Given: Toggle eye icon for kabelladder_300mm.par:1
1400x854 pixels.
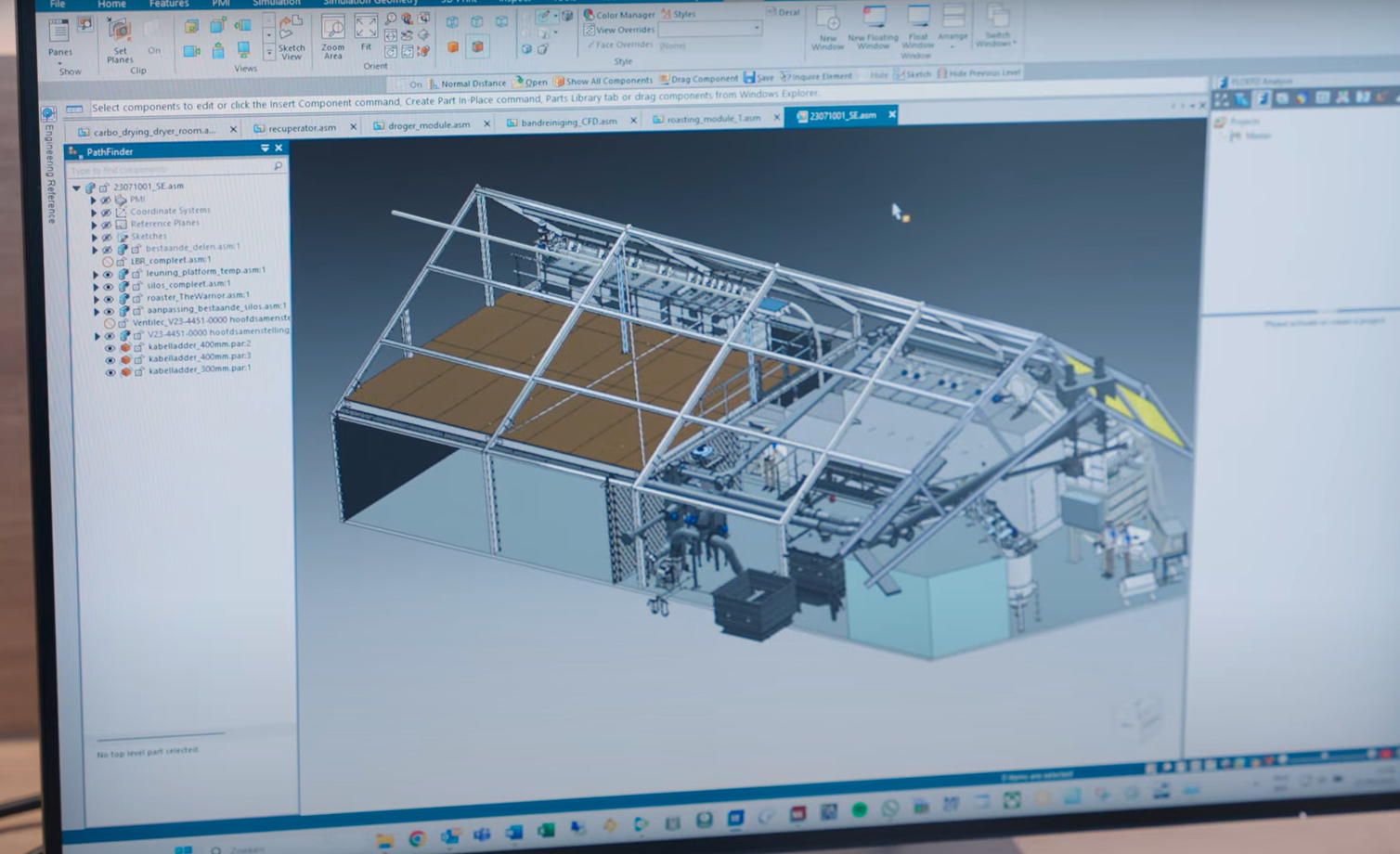Looking at the screenshot, I should (110, 372).
